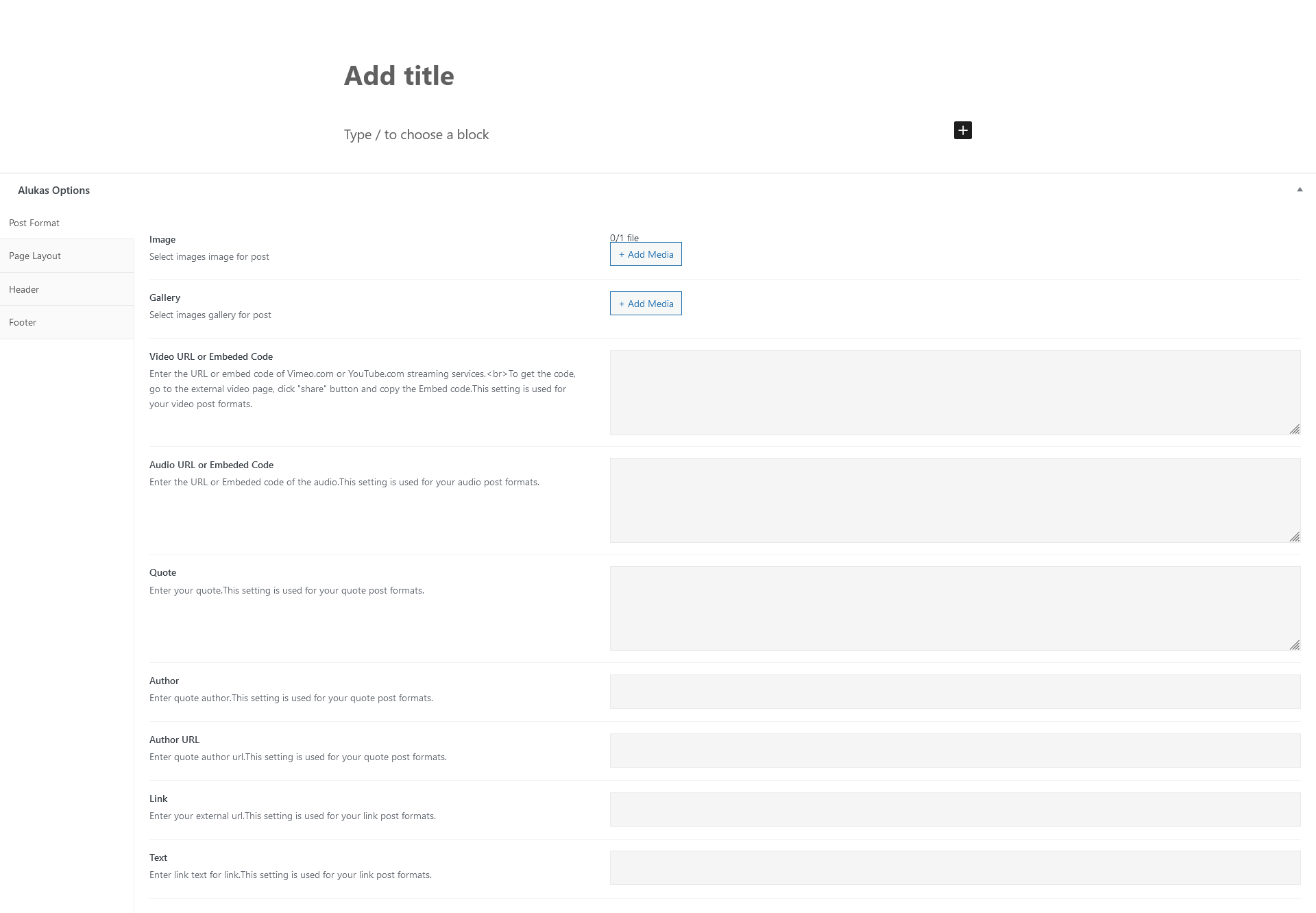
Task: Click the black plus block inserter icon
Action: coord(962,130)
